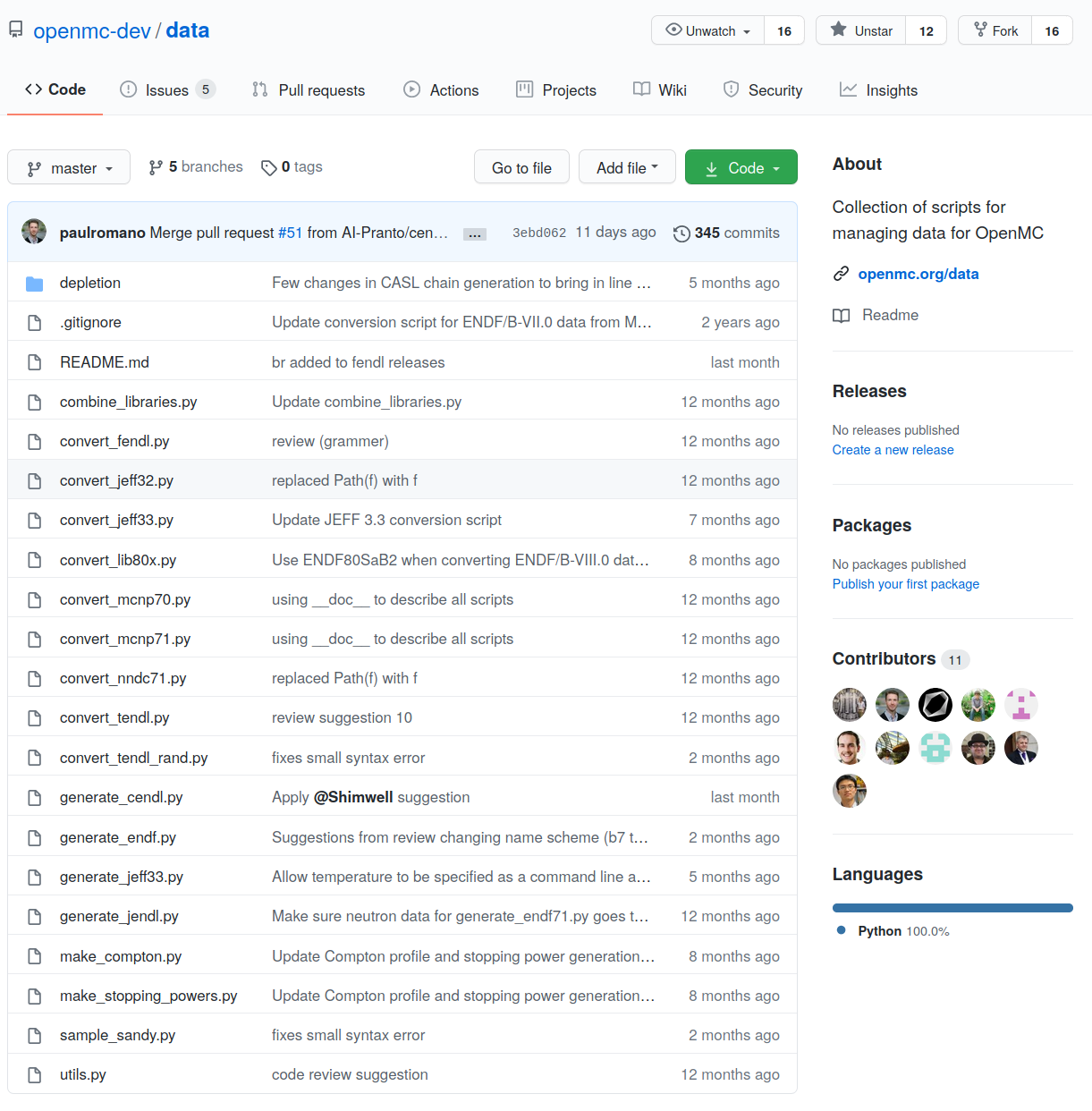
Task: Open the make_stopping_powers.py file
Action: click(x=148, y=997)
